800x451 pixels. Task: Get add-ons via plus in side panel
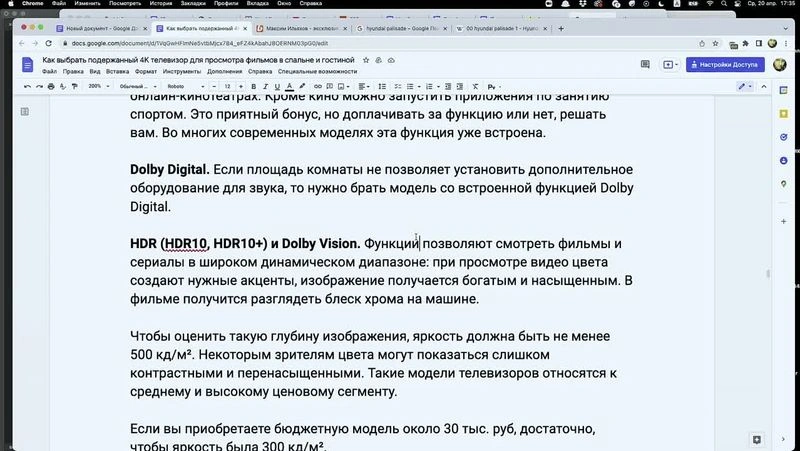[784, 221]
